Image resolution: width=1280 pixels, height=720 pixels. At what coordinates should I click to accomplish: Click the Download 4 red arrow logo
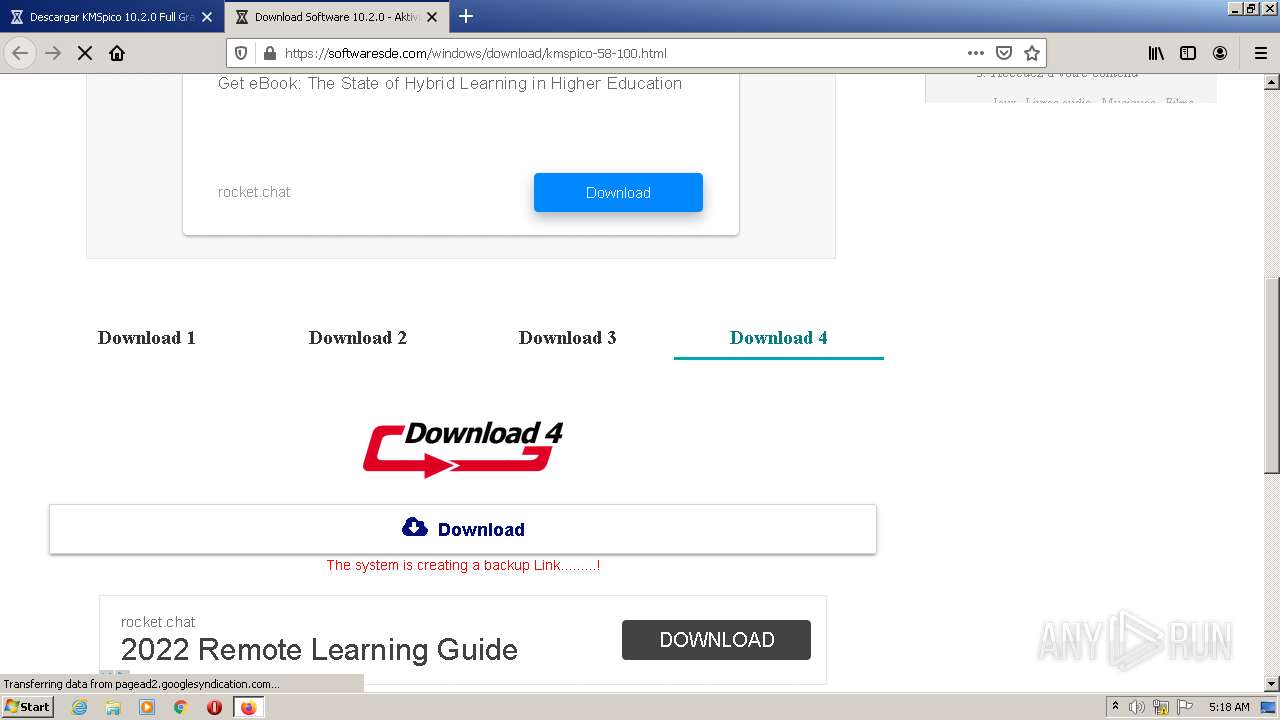click(x=463, y=449)
